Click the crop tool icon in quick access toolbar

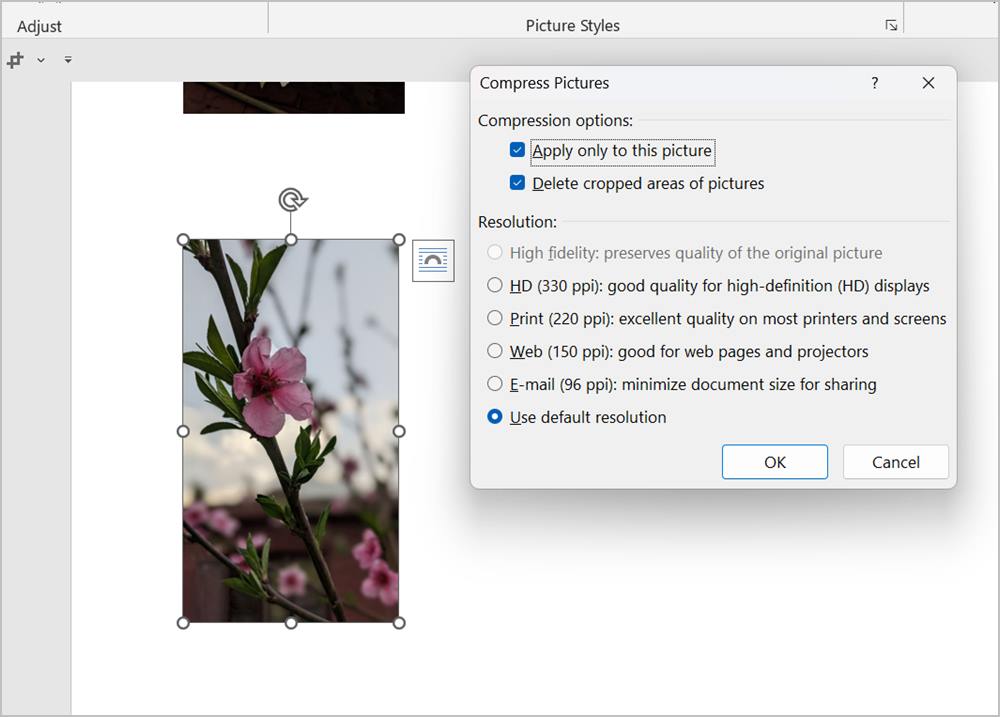pos(15,60)
